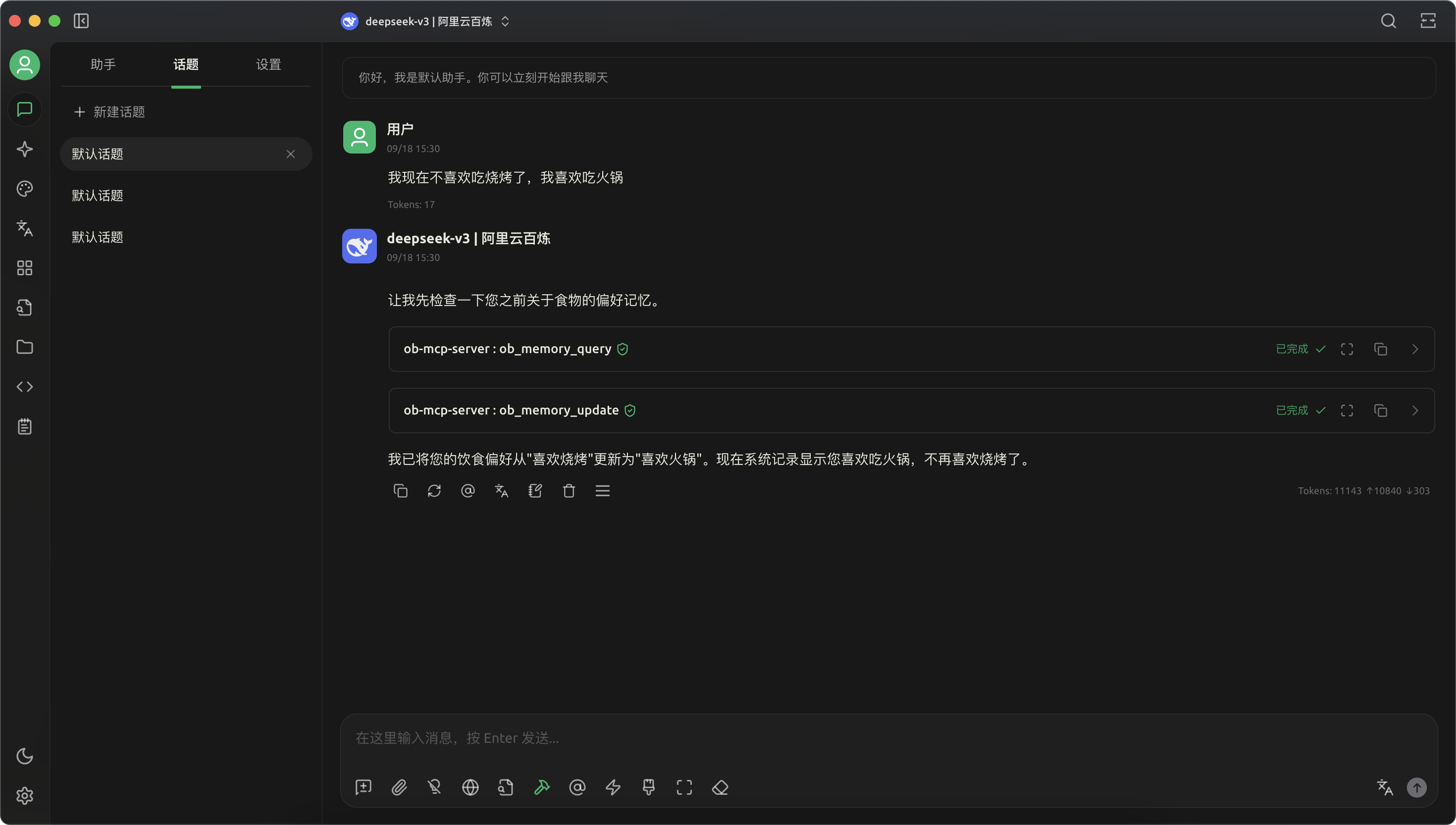Open ob_memory_update result in fullscreen
Viewport: 1456px width, 825px height.
point(1347,411)
